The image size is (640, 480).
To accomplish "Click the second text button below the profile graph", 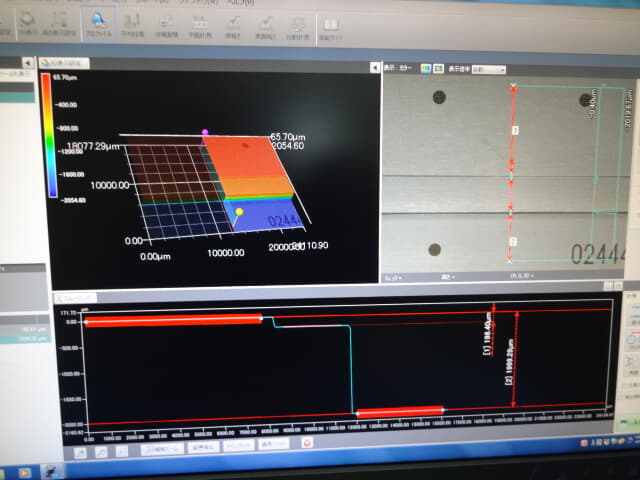I will click(x=204, y=446).
